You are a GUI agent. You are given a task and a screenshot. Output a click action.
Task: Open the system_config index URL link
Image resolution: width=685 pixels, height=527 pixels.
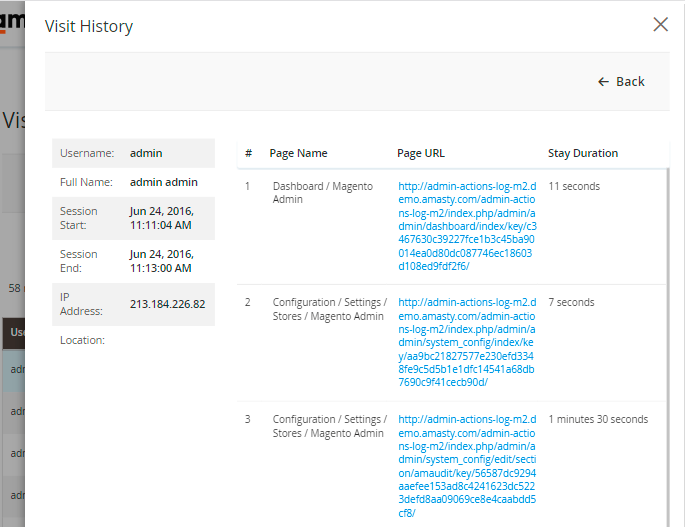(467, 342)
